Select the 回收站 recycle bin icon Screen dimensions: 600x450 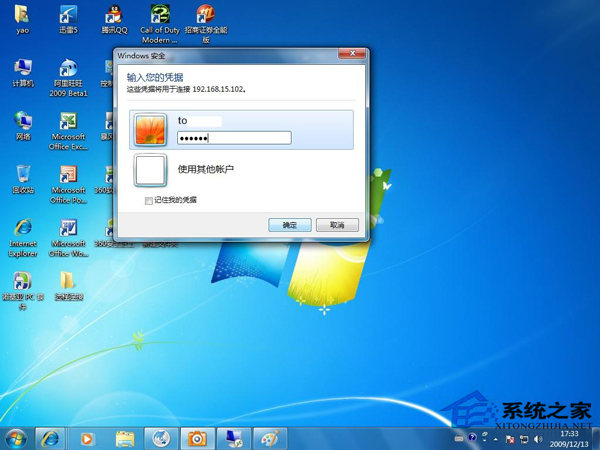point(23,179)
